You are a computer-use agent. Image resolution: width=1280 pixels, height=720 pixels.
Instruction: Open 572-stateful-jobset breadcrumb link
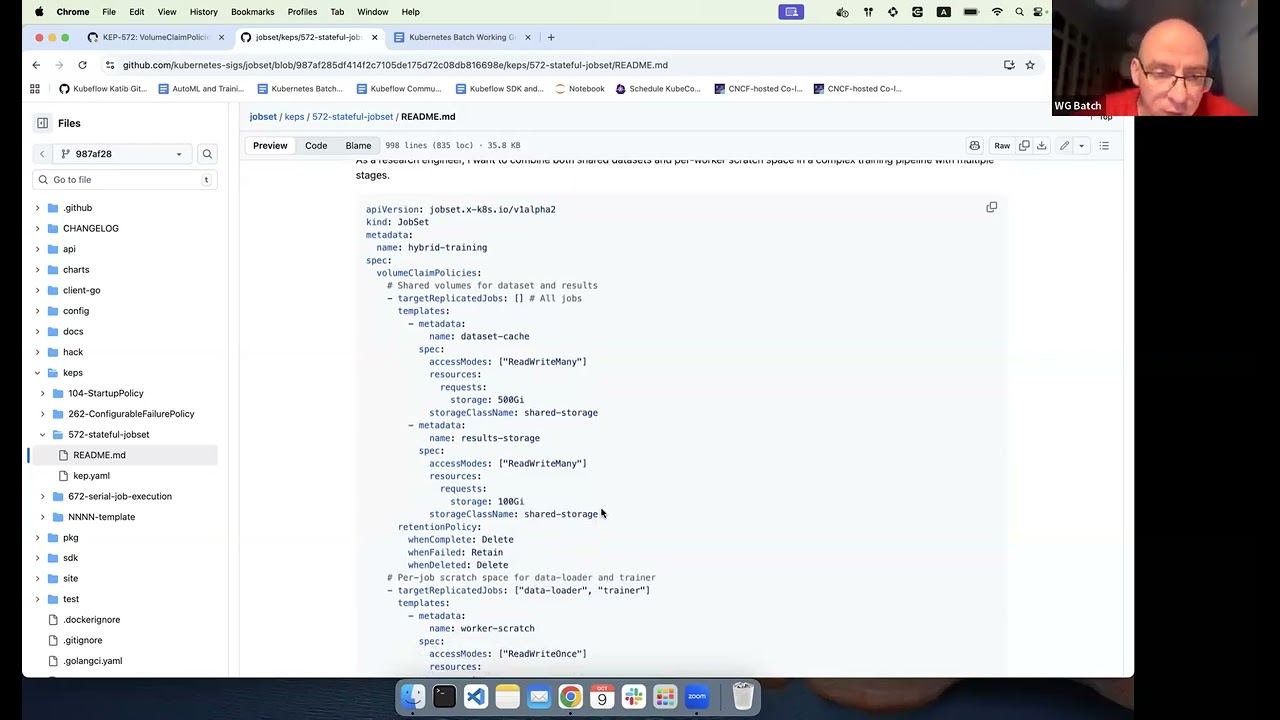tap(352, 117)
